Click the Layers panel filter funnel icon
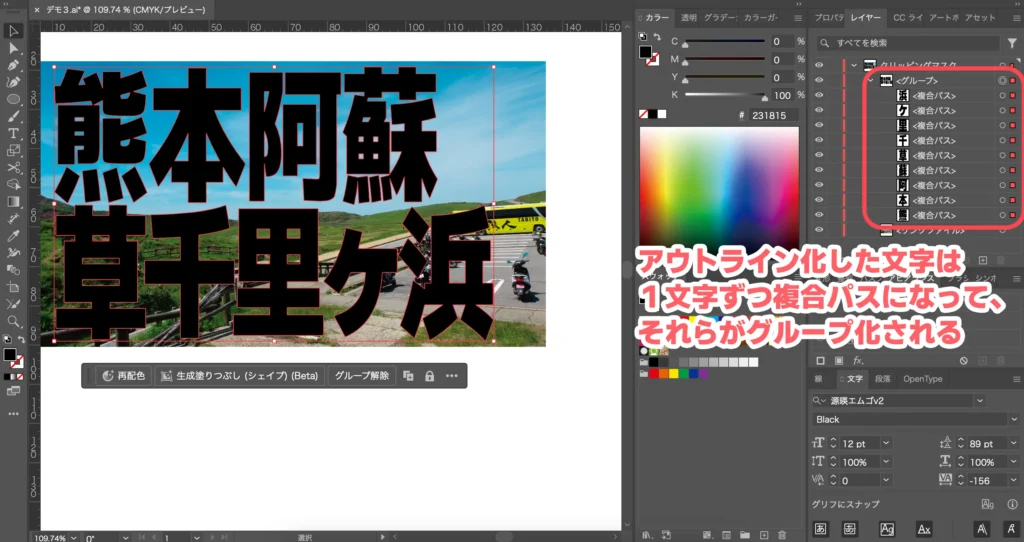The width and height of the screenshot is (1024, 542). (1012, 43)
